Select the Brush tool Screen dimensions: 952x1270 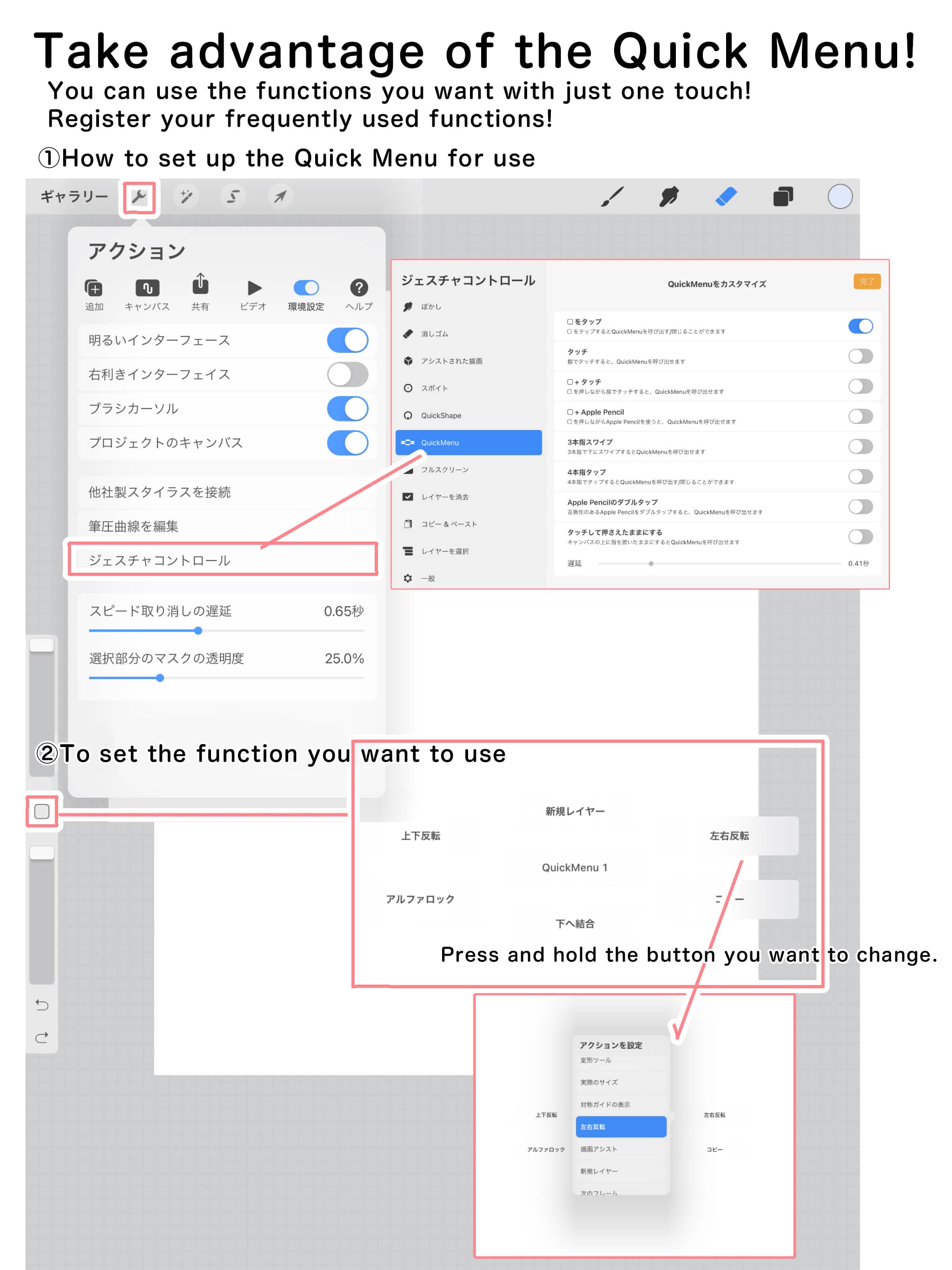tap(612, 197)
